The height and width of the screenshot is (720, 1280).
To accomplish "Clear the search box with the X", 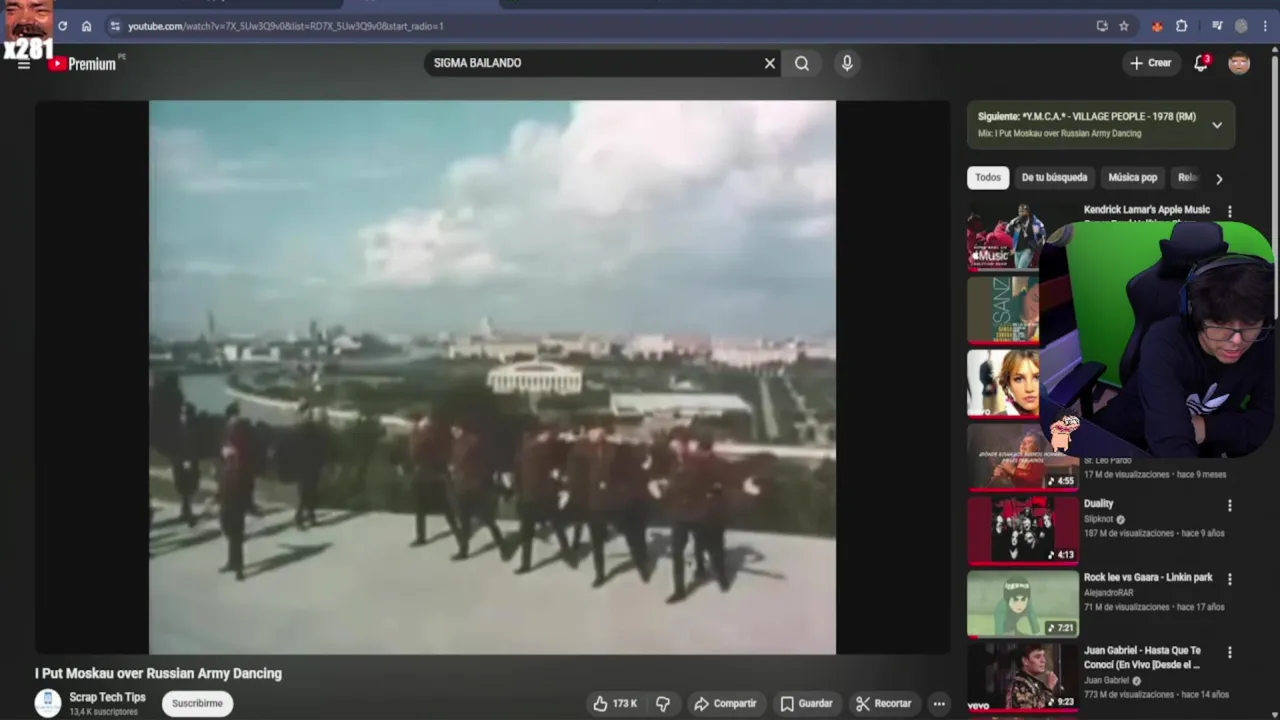I will click(x=770, y=63).
